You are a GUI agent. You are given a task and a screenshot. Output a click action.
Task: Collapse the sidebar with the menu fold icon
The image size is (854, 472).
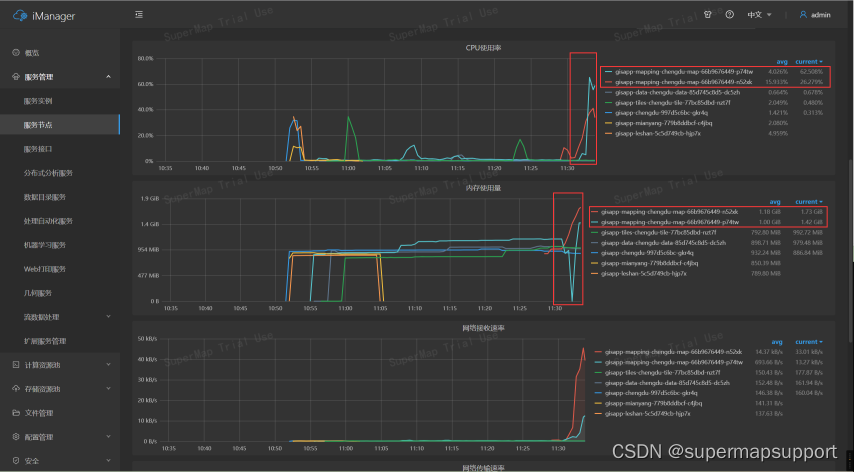(138, 15)
